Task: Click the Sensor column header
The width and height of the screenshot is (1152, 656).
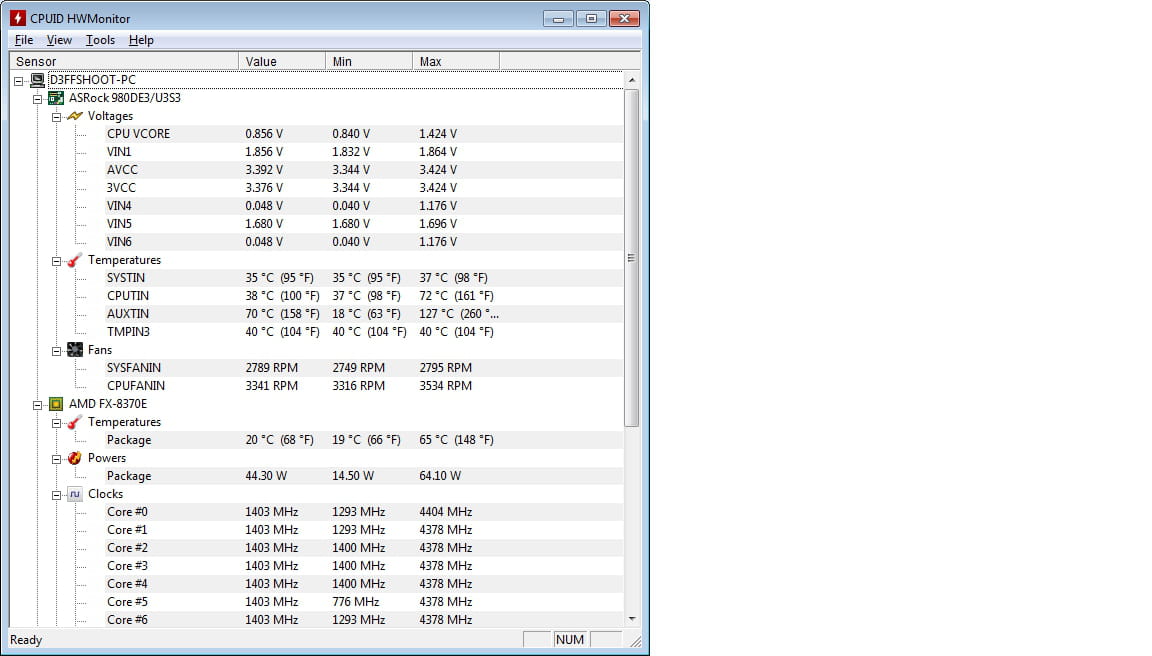Action: pyautogui.click(x=123, y=62)
